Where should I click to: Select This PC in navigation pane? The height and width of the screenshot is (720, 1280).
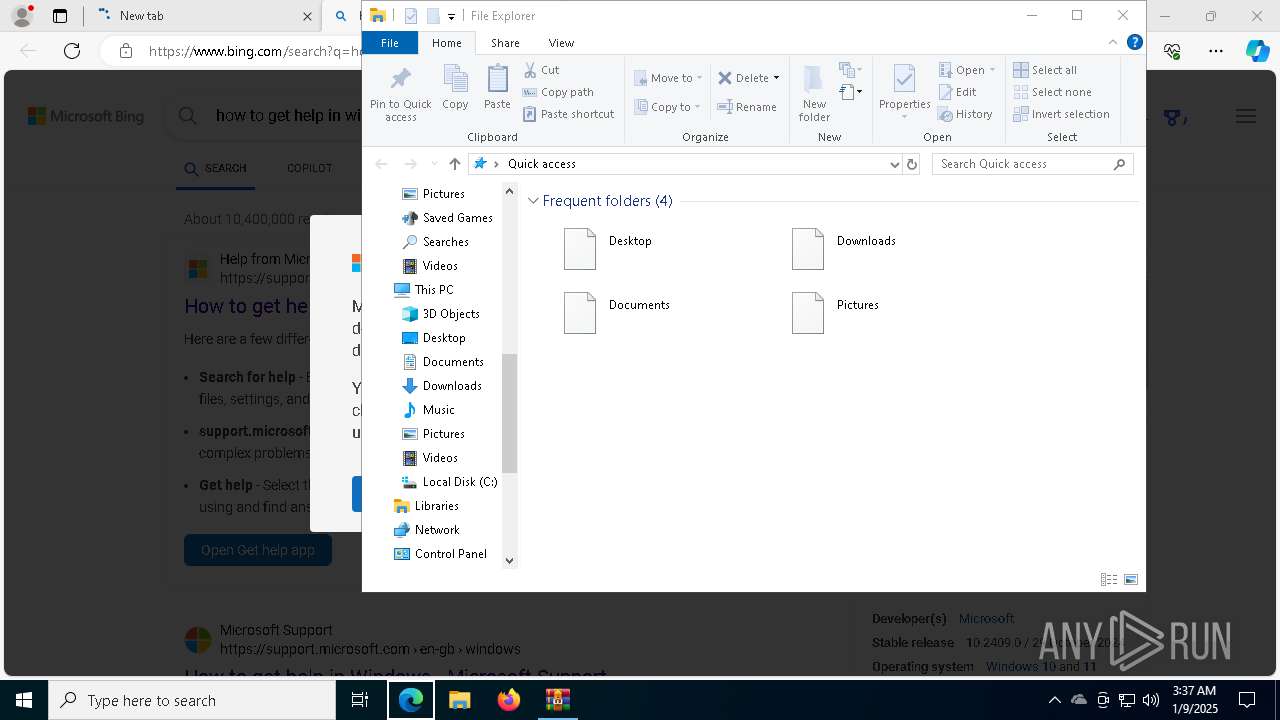point(424,290)
